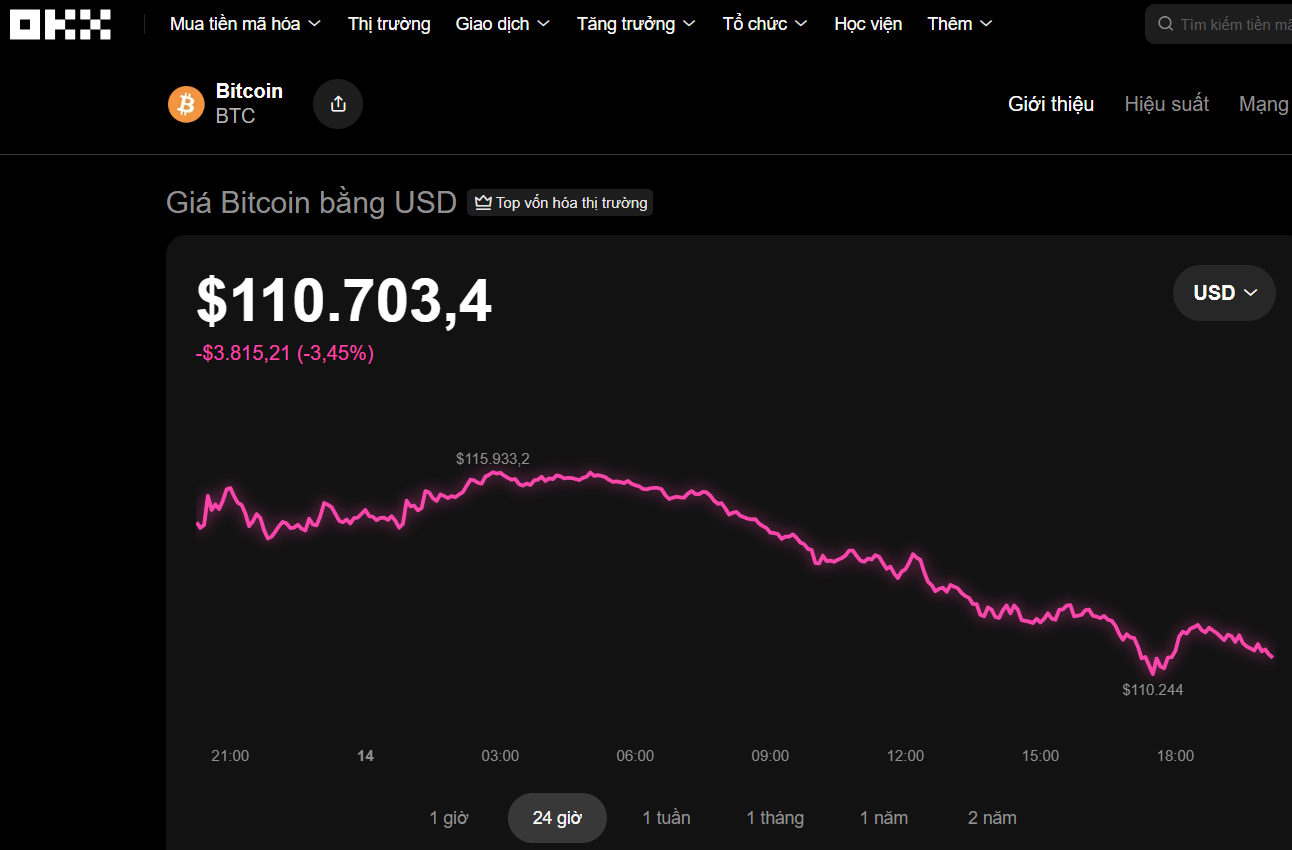Expand the Tăng trưởng dropdown

click(x=636, y=24)
